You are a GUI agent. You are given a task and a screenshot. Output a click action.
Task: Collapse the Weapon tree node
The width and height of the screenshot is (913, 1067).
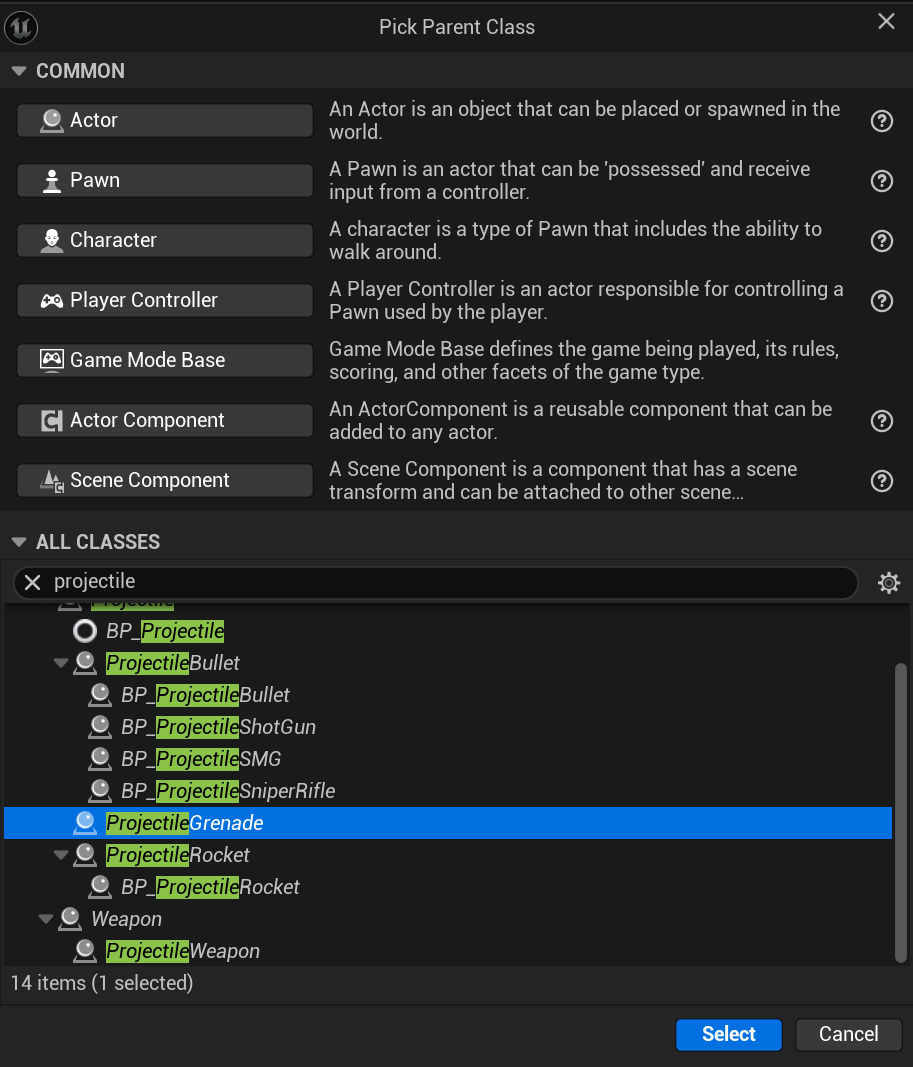46,919
